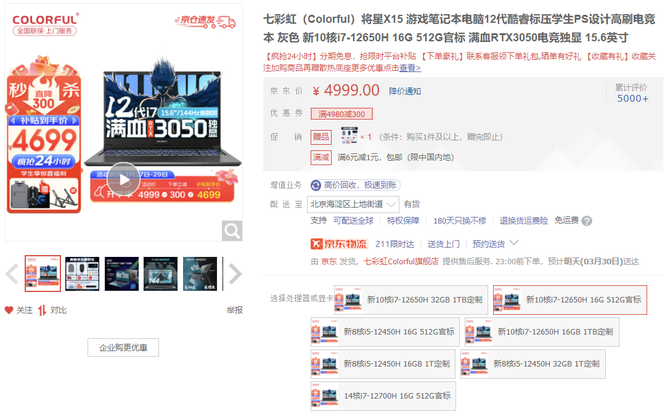
Task: Open the gift item thumbnail image
Action: 349,135
